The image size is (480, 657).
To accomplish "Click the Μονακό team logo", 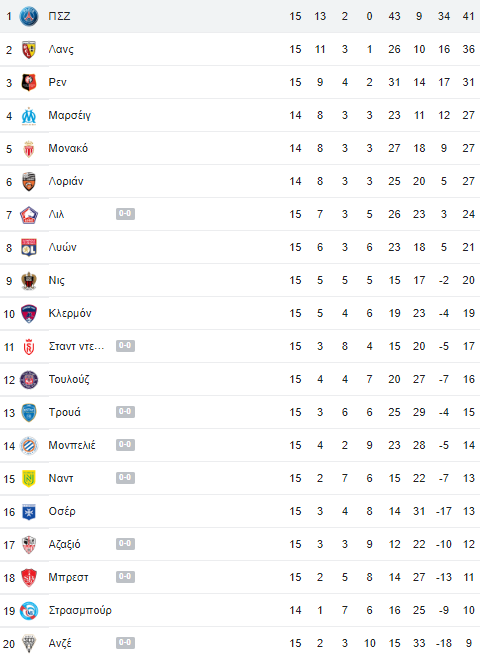I will [29, 149].
